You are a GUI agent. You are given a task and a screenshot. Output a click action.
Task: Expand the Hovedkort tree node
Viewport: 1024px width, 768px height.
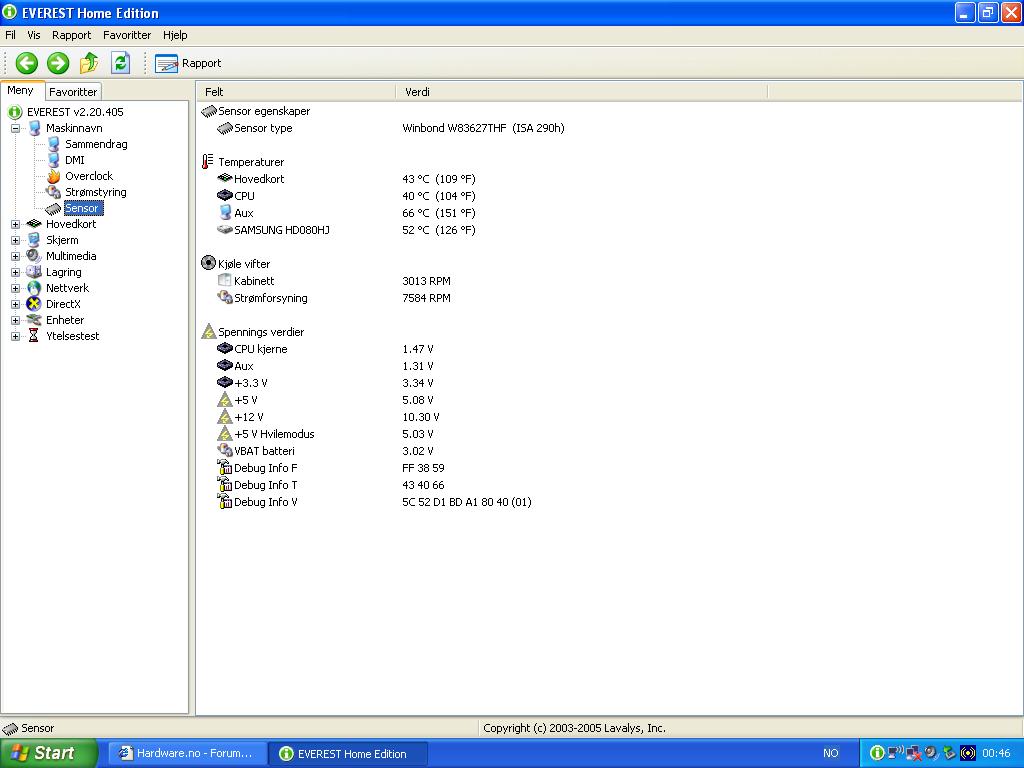[x=15, y=224]
